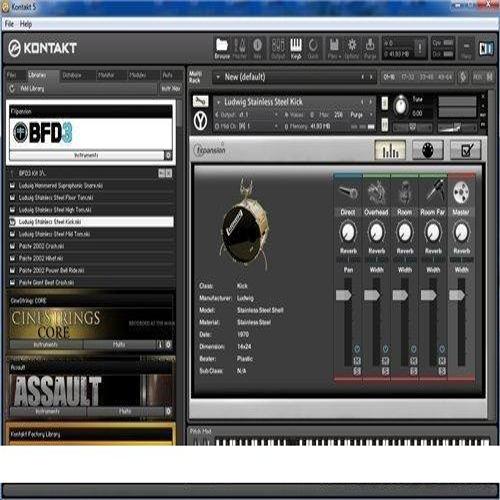Toggle the Keyb keyboard icon

(x=296, y=48)
